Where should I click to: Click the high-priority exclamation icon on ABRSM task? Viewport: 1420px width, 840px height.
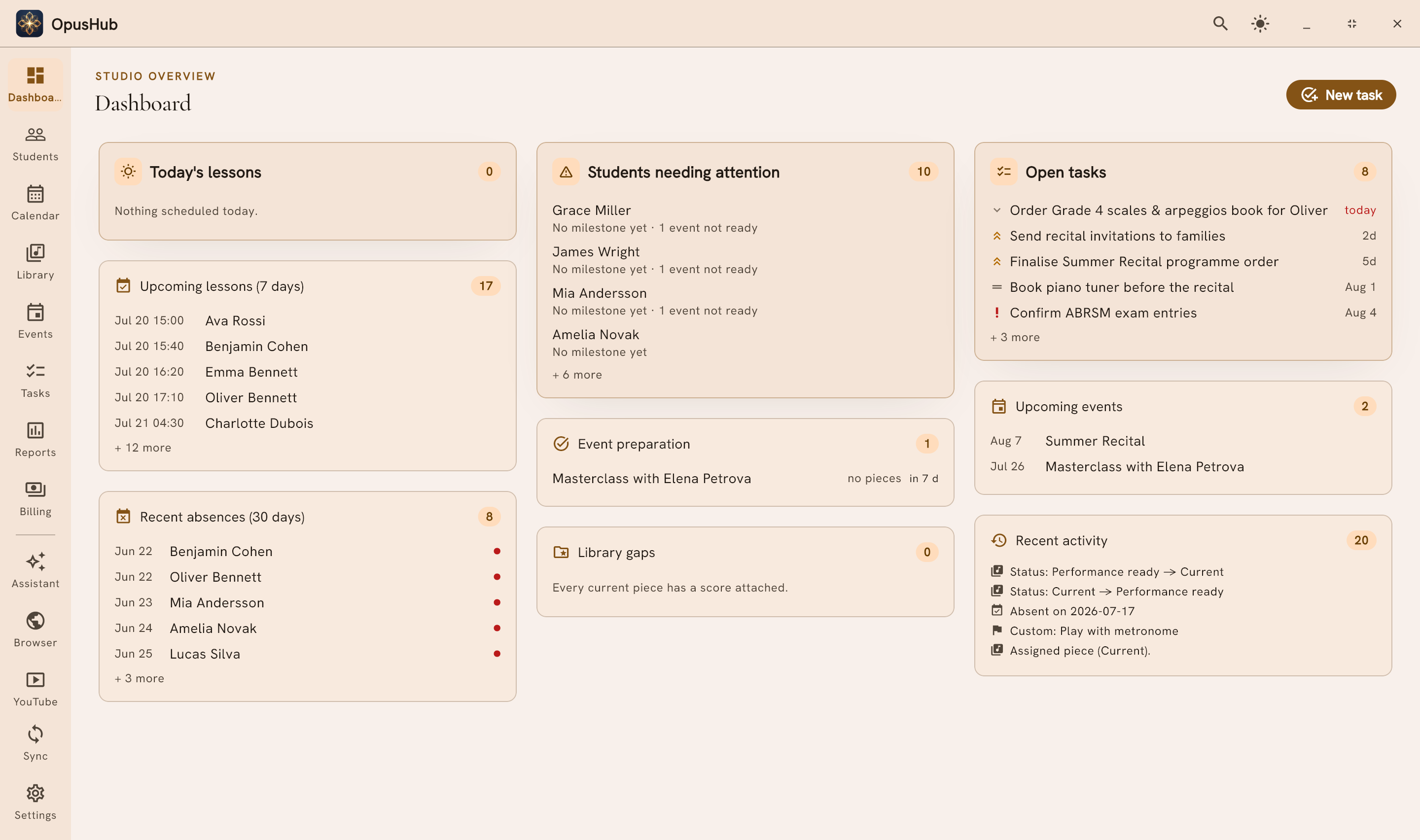(996, 313)
